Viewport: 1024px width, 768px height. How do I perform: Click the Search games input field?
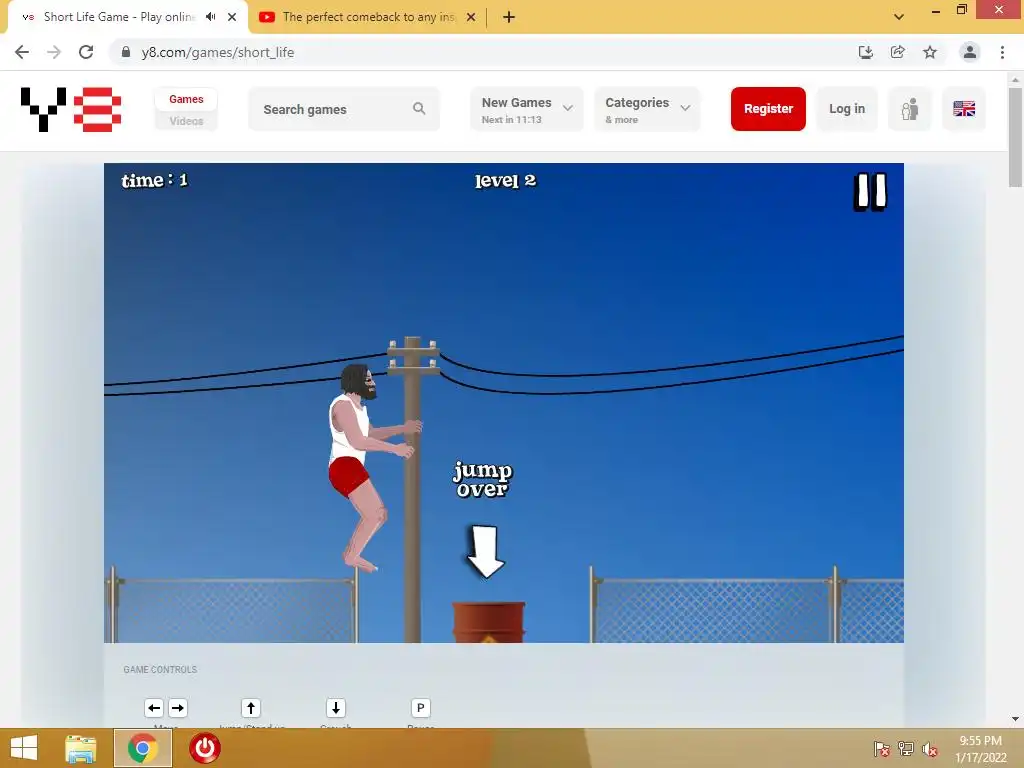click(344, 109)
